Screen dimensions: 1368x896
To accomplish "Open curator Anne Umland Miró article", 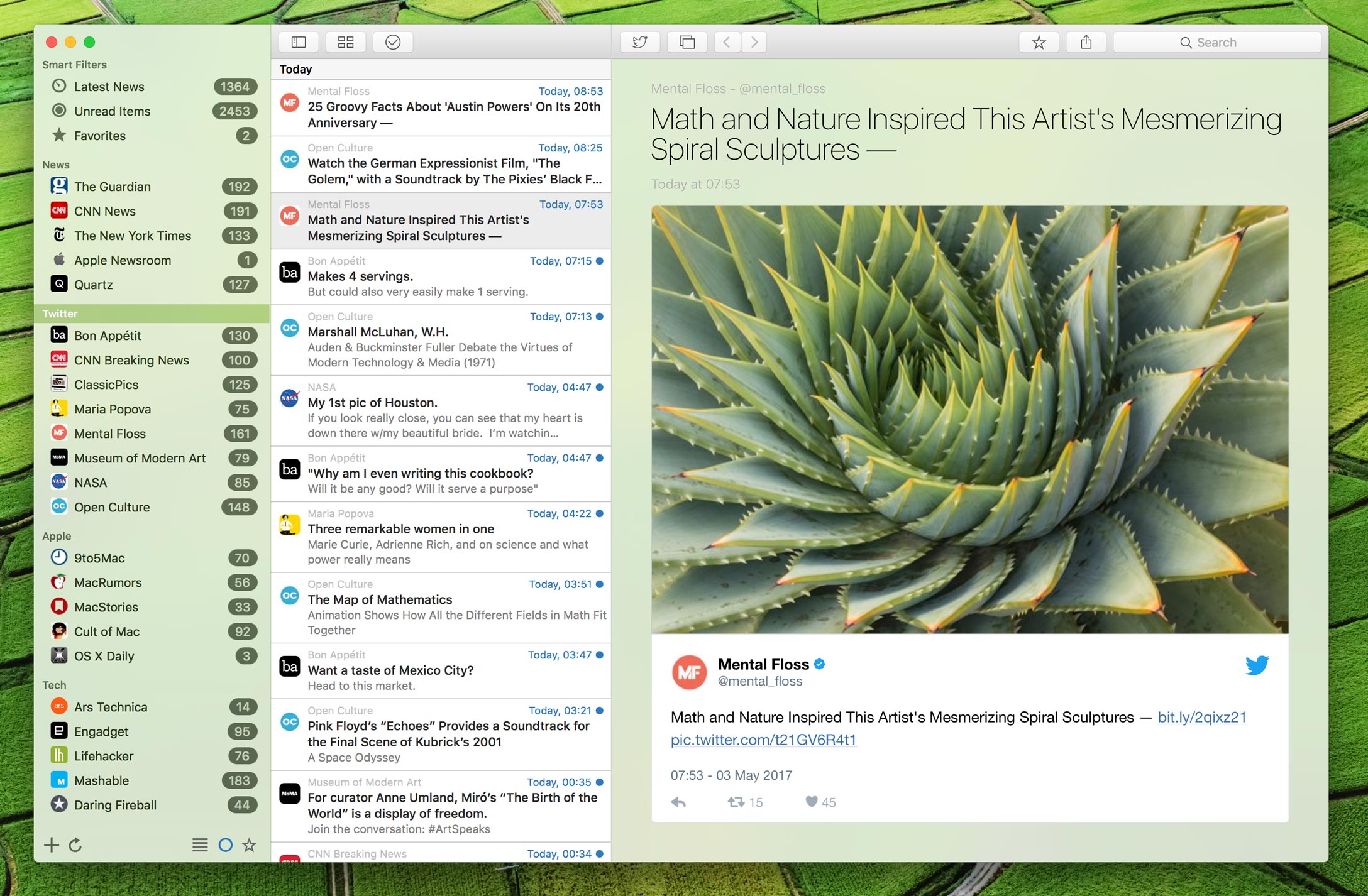I will tap(441, 806).
